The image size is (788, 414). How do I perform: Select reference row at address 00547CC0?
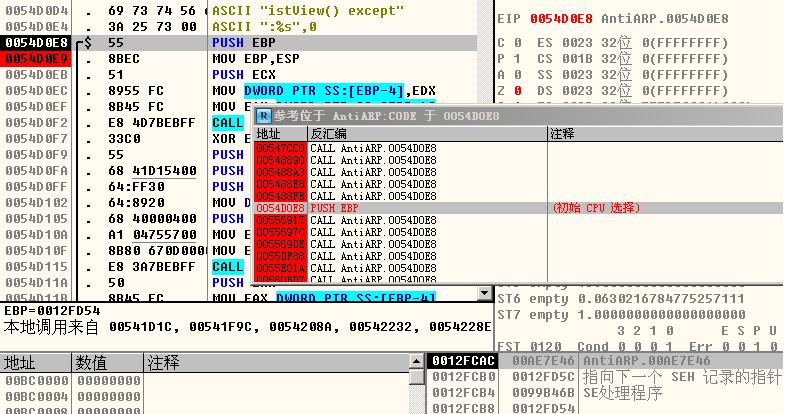tap(518, 148)
